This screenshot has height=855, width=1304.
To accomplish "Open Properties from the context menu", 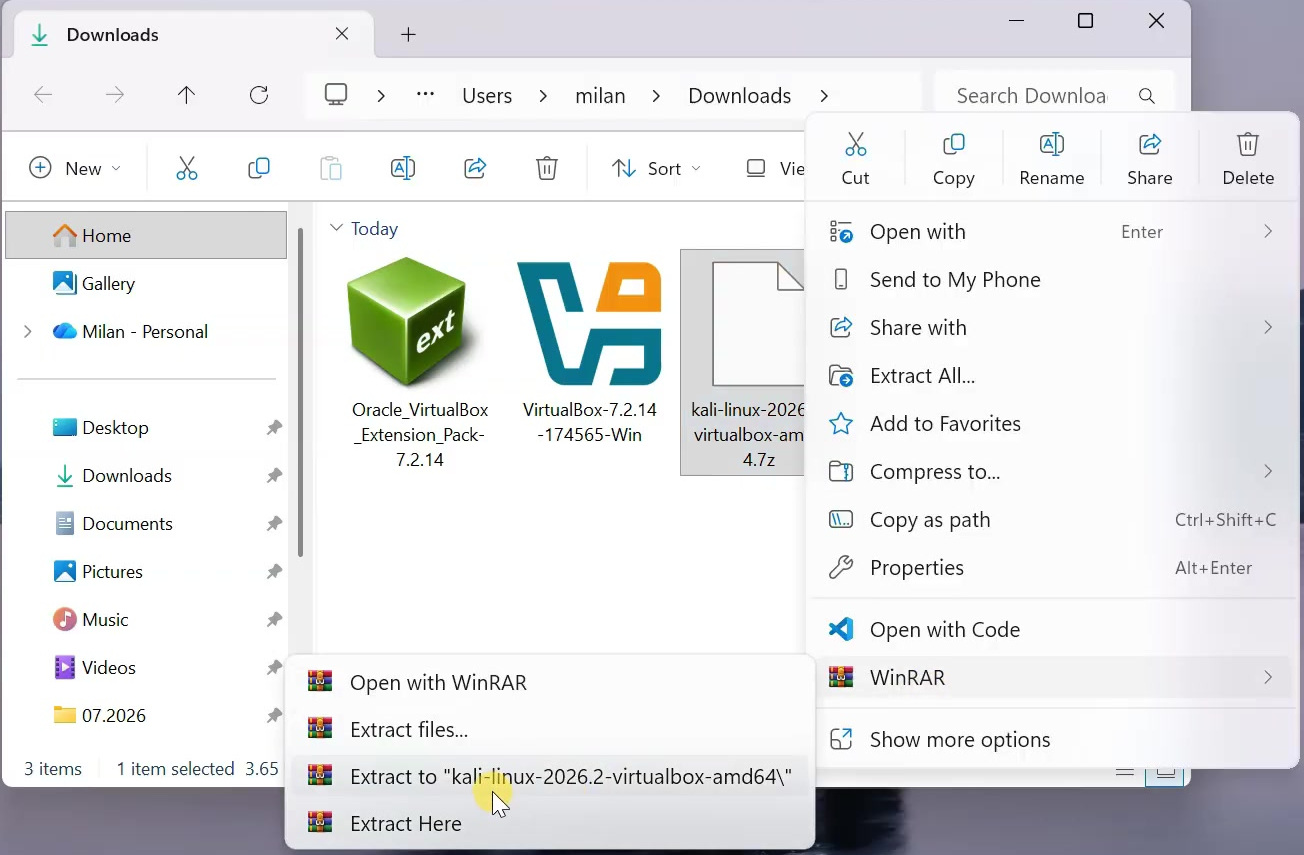I will click(1053, 568).
